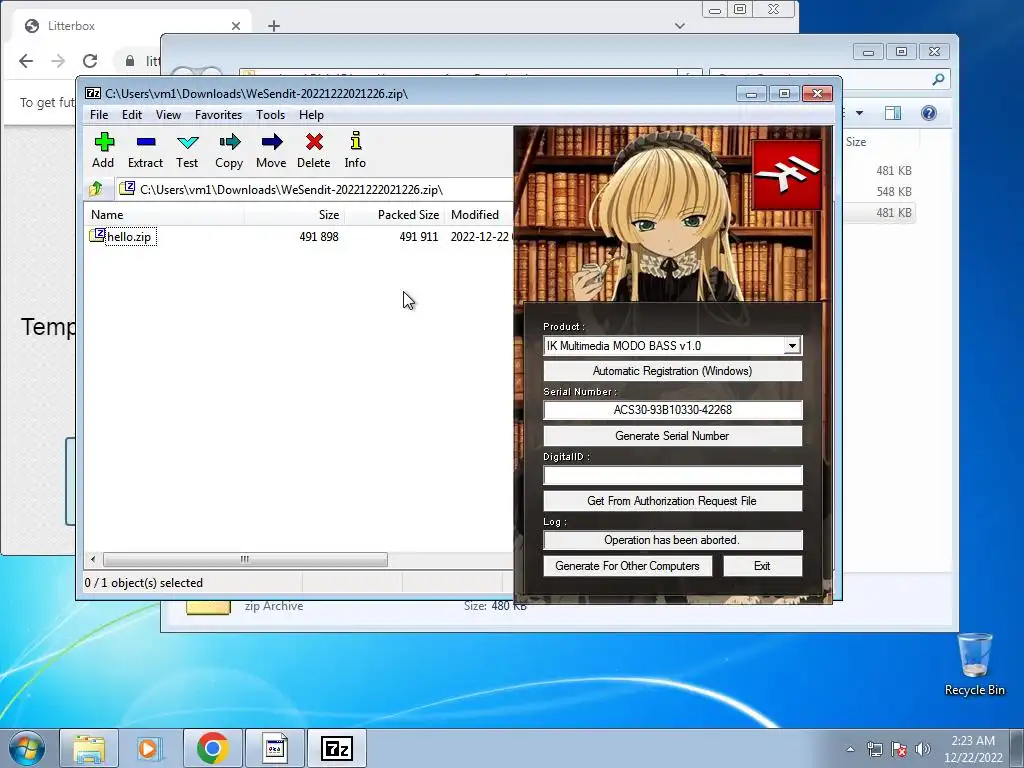1024x768 pixels.
Task: Open the View menu
Action: 168,115
